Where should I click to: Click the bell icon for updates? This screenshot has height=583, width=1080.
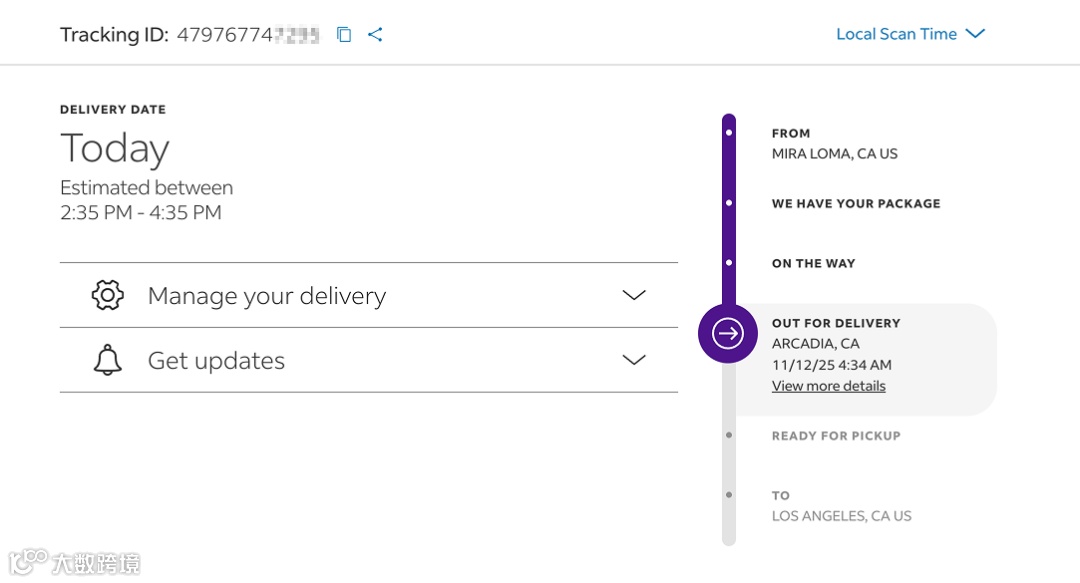[107, 360]
